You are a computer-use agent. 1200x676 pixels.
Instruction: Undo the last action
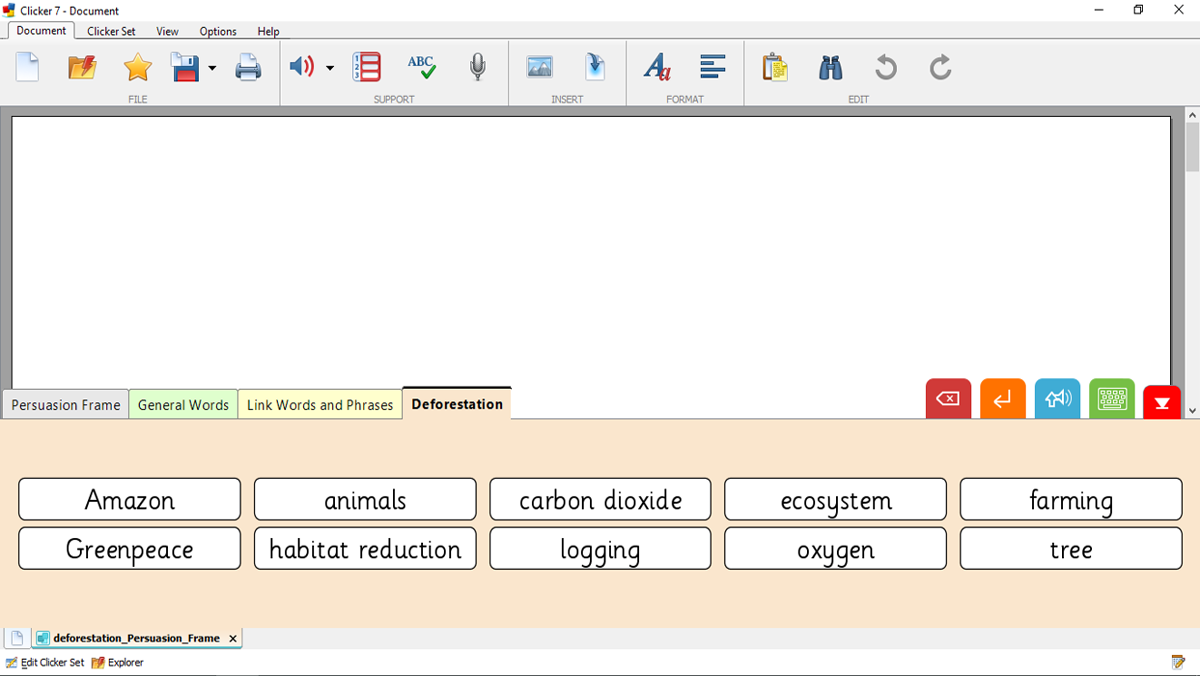tap(885, 68)
